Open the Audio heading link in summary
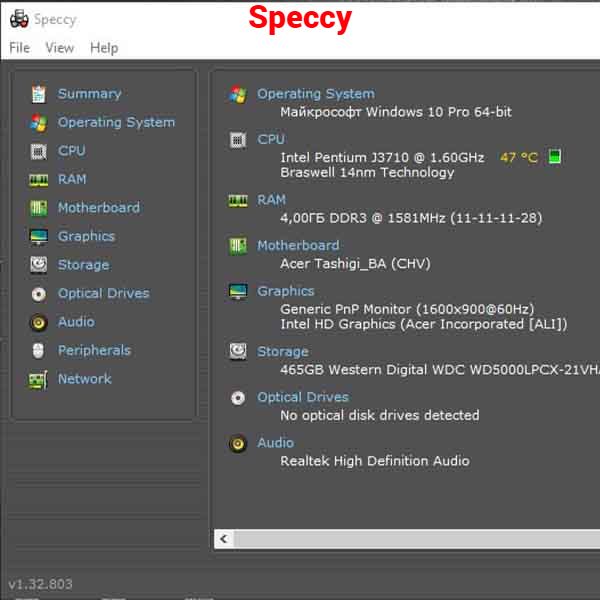This screenshot has height=600, width=600. pos(276,443)
